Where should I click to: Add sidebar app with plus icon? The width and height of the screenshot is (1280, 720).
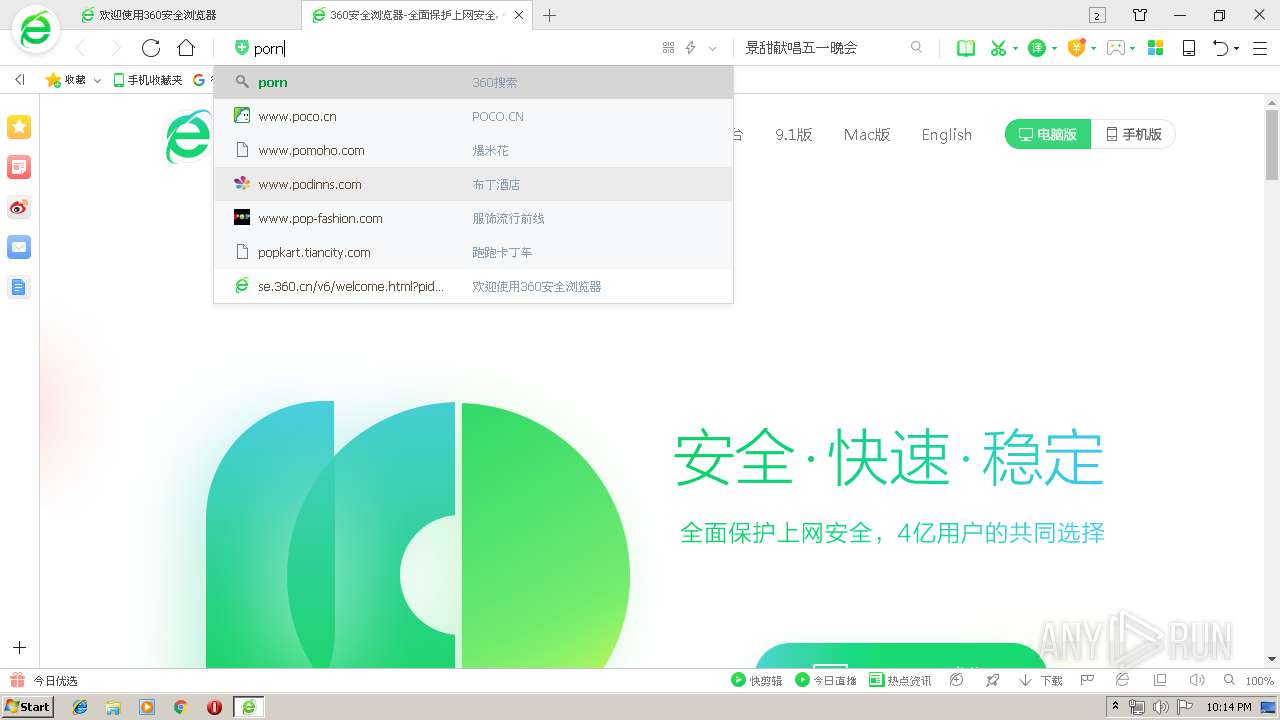click(x=19, y=648)
